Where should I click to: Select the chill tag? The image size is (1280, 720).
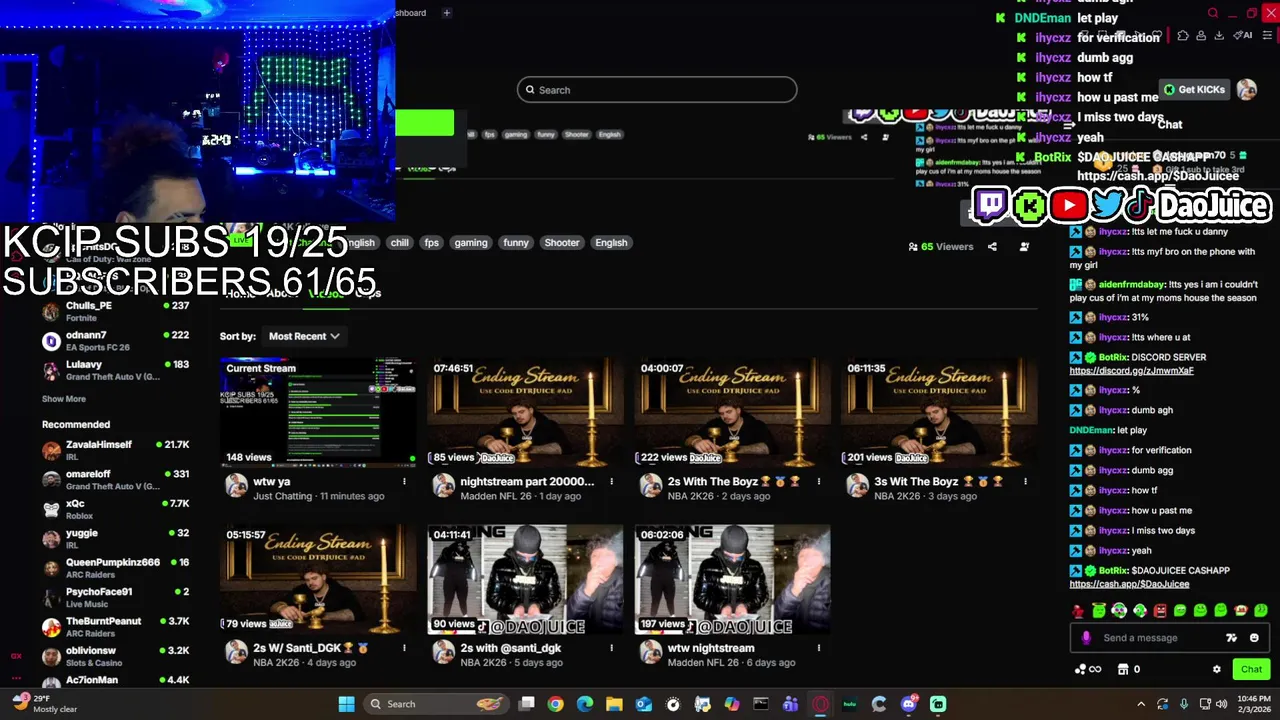tap(400, 243)
